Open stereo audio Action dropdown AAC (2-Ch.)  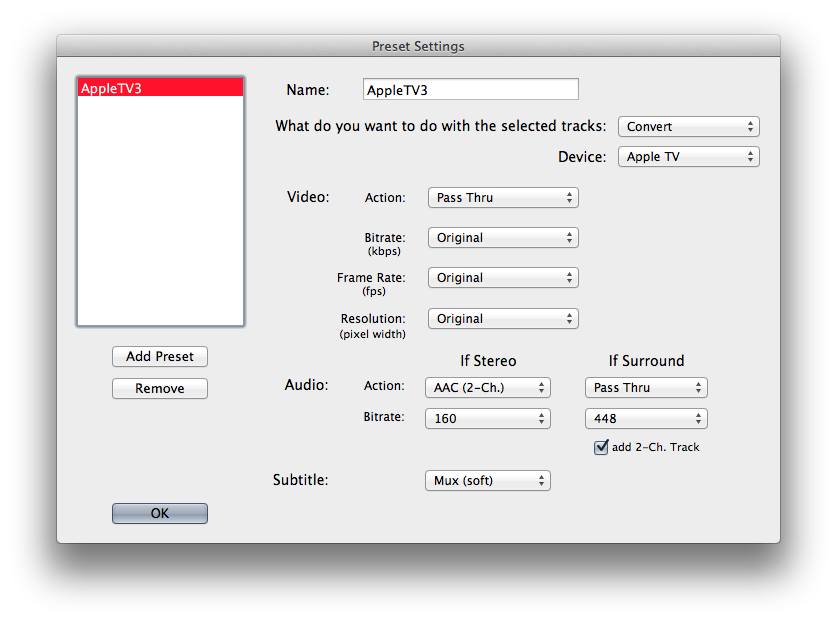click(x=487, y=388)
